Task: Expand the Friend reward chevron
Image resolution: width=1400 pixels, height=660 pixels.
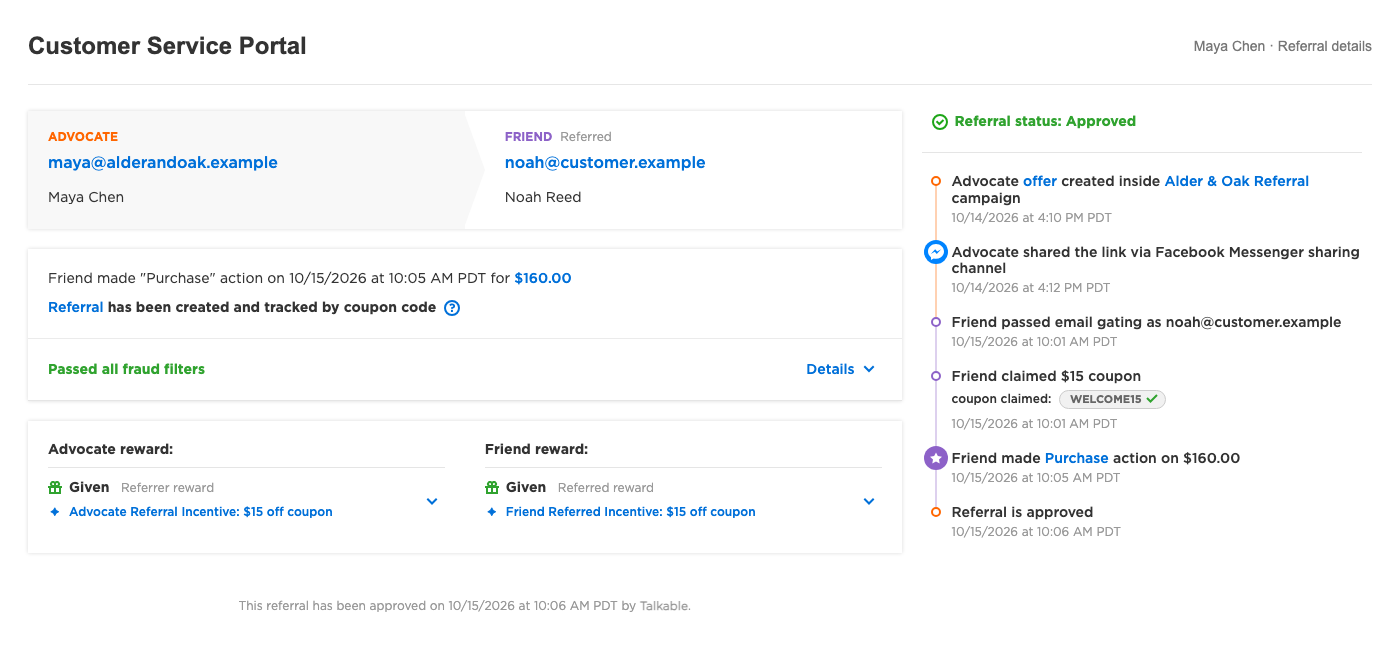Action: [869, 501]
